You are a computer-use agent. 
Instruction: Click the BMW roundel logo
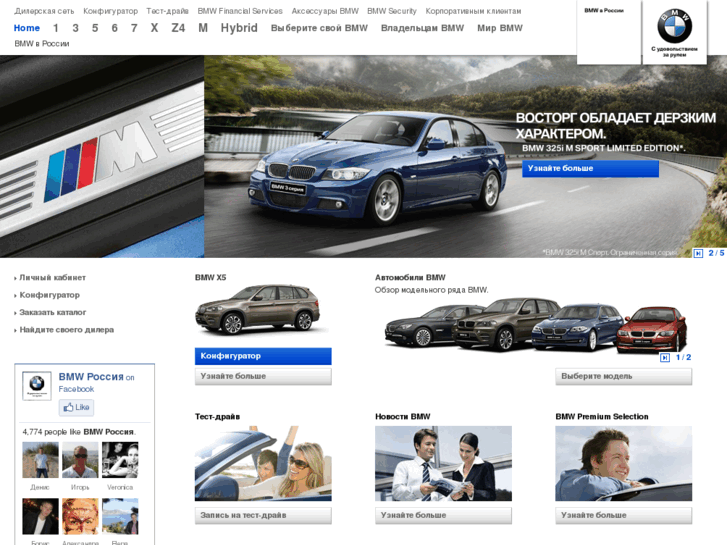click(x=674, y=26)
